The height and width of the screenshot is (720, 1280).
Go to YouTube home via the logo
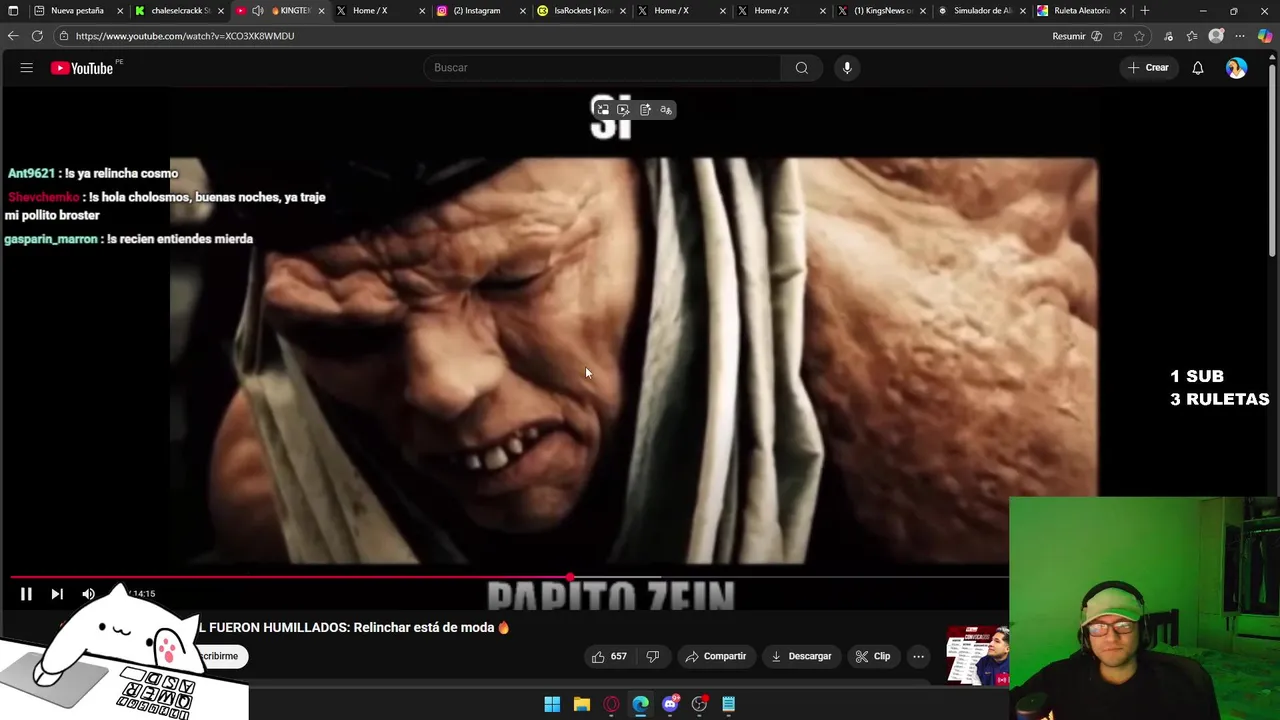(82, 68)
